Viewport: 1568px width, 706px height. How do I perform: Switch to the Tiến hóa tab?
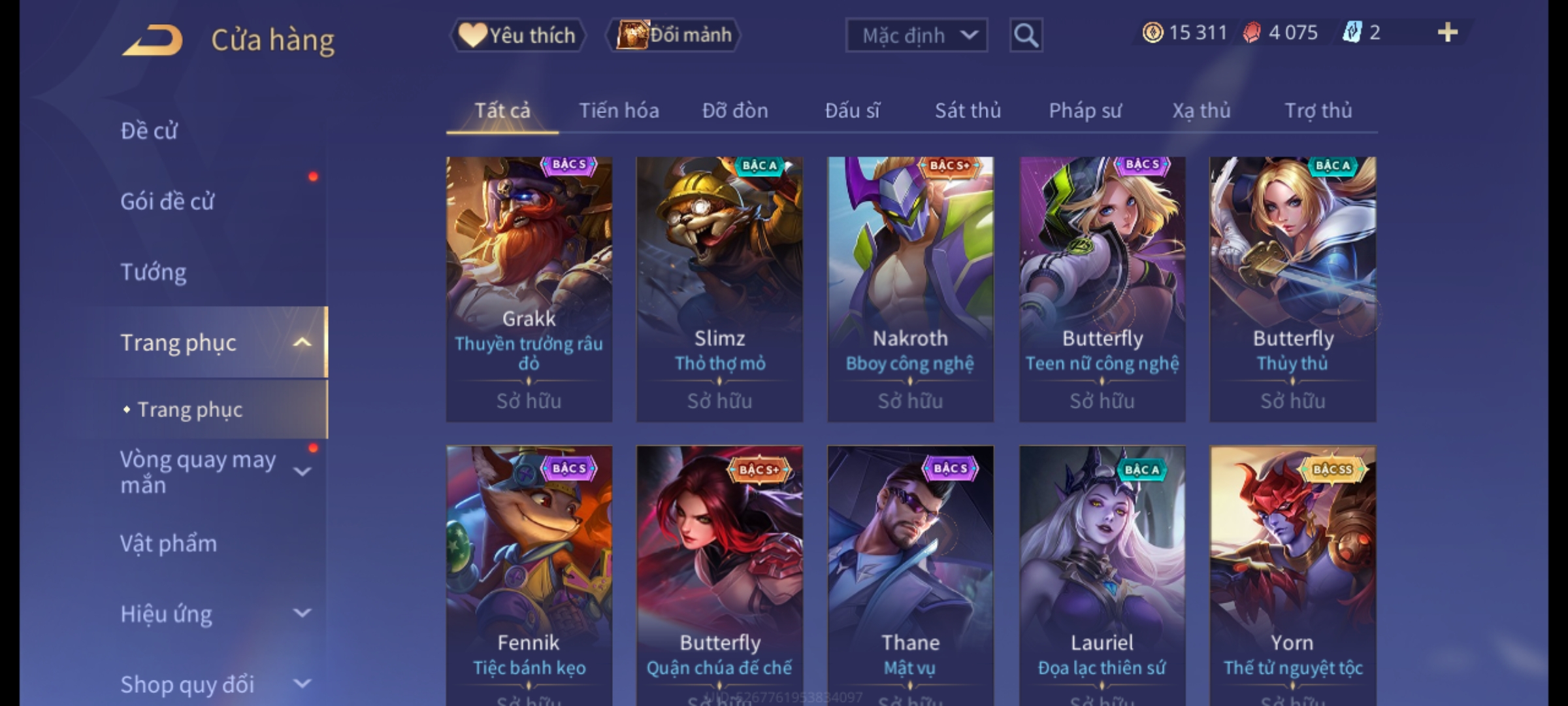(x=619, y=110)
